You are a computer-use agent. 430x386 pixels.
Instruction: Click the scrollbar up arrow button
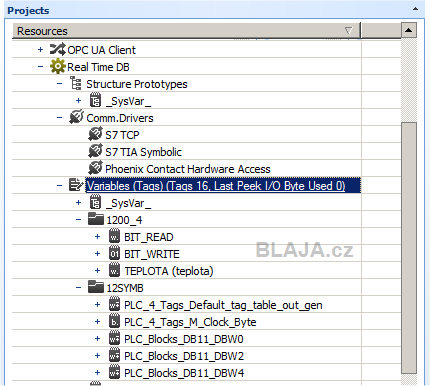pyautogui.click(x=409, y=31)
